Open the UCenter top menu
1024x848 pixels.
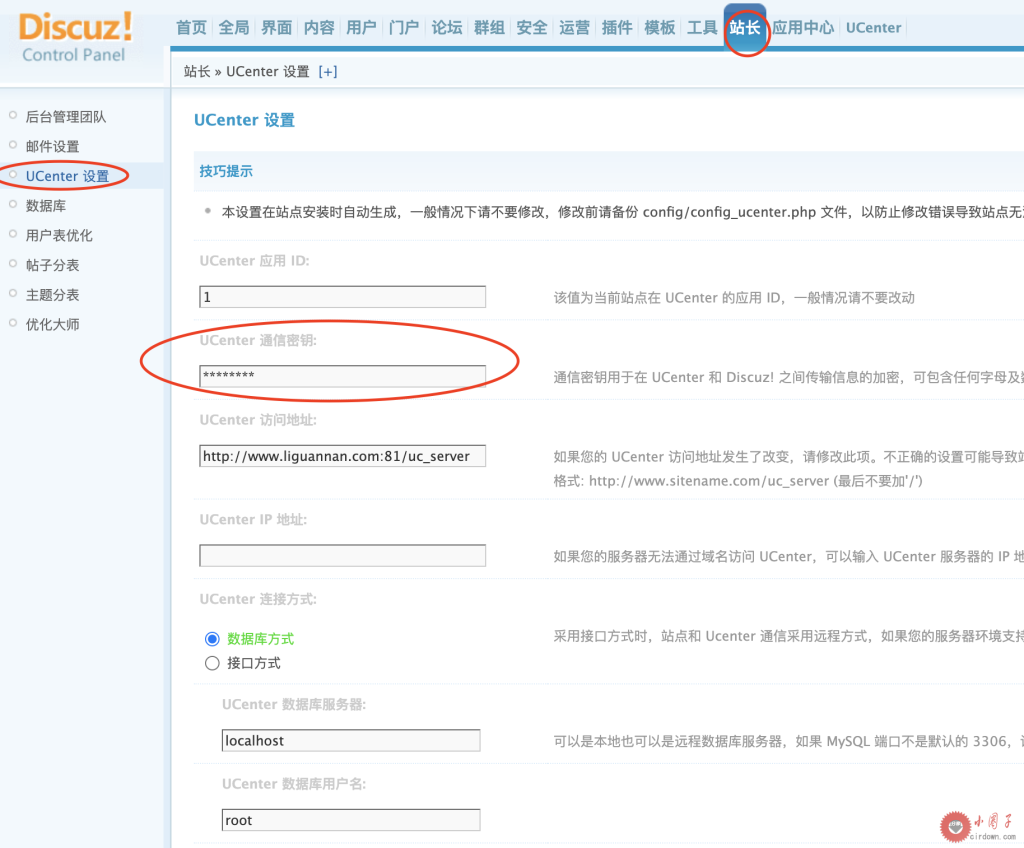coord(873,27)
